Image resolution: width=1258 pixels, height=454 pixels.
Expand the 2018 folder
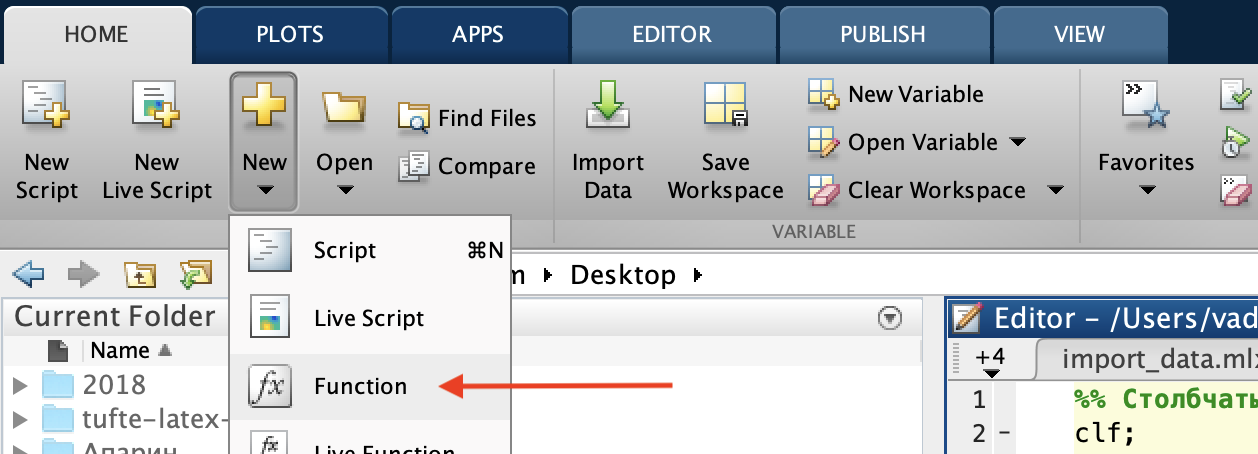click(x=20, y=385)
